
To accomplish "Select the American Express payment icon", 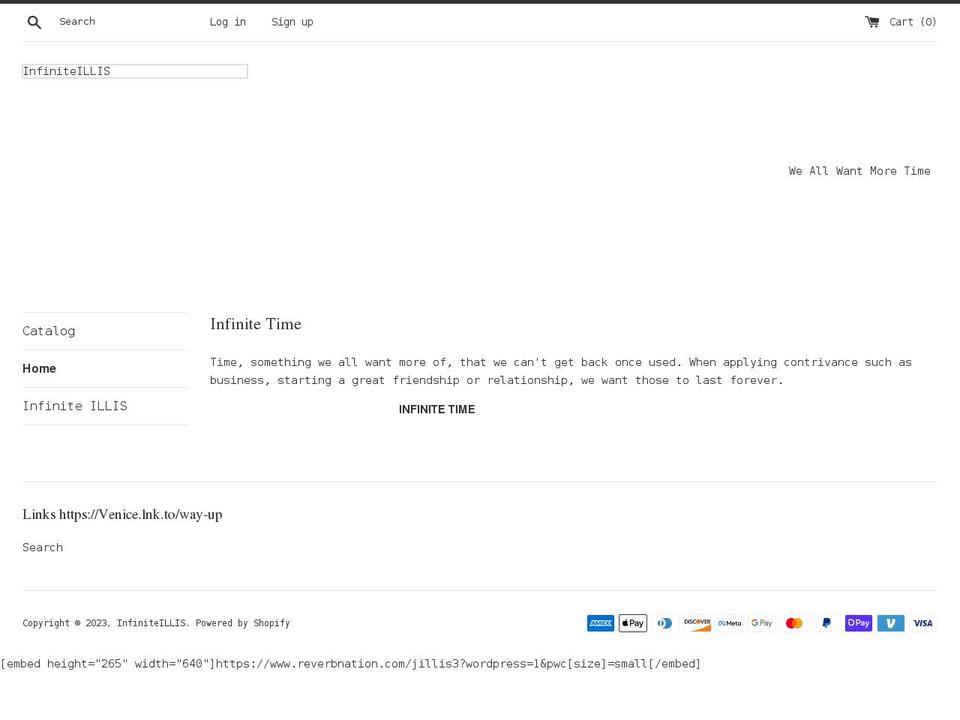I will (x=601, y=623).
